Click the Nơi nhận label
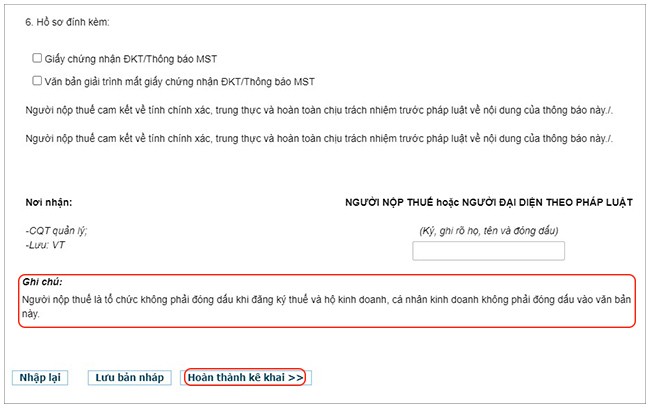 48,203
